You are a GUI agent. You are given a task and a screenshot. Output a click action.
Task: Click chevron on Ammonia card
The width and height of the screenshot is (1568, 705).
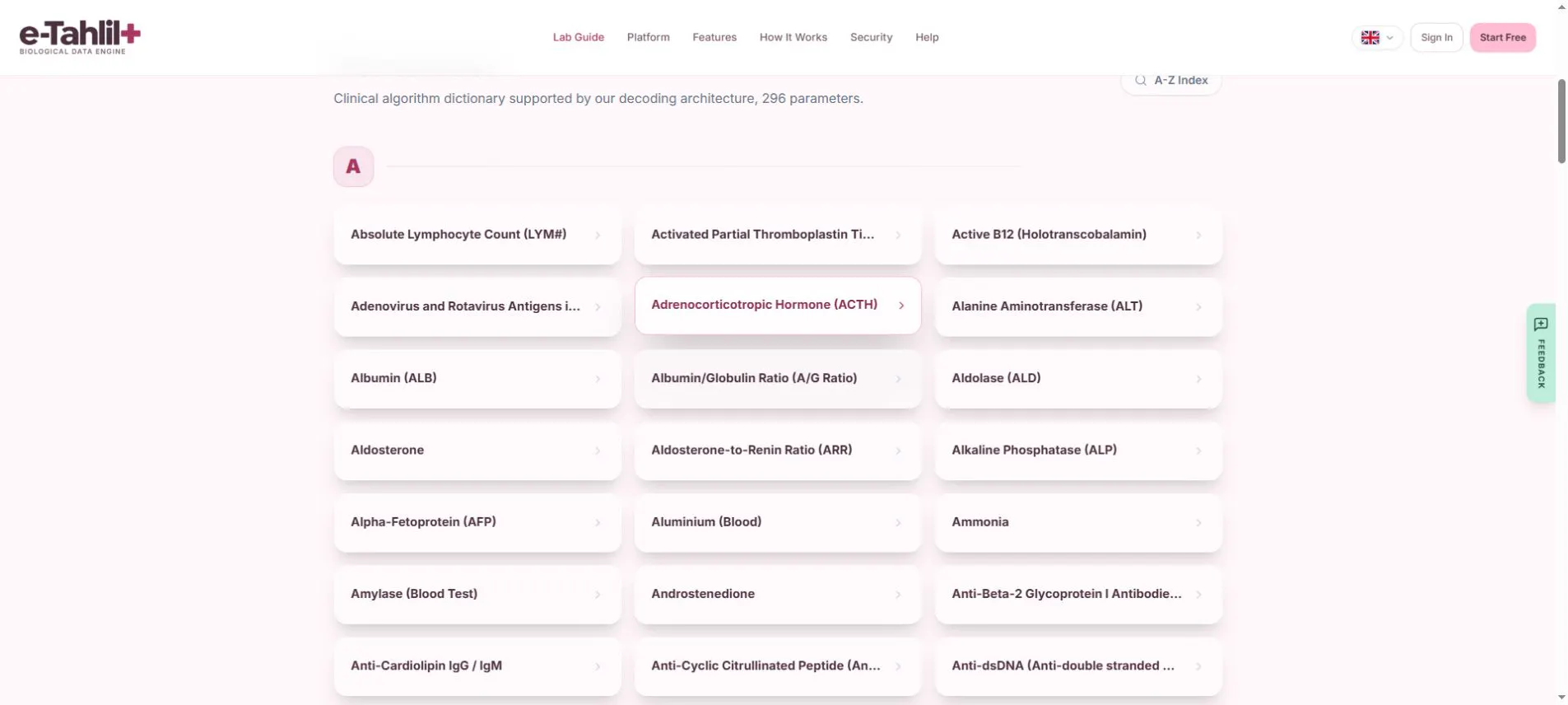1198,523
